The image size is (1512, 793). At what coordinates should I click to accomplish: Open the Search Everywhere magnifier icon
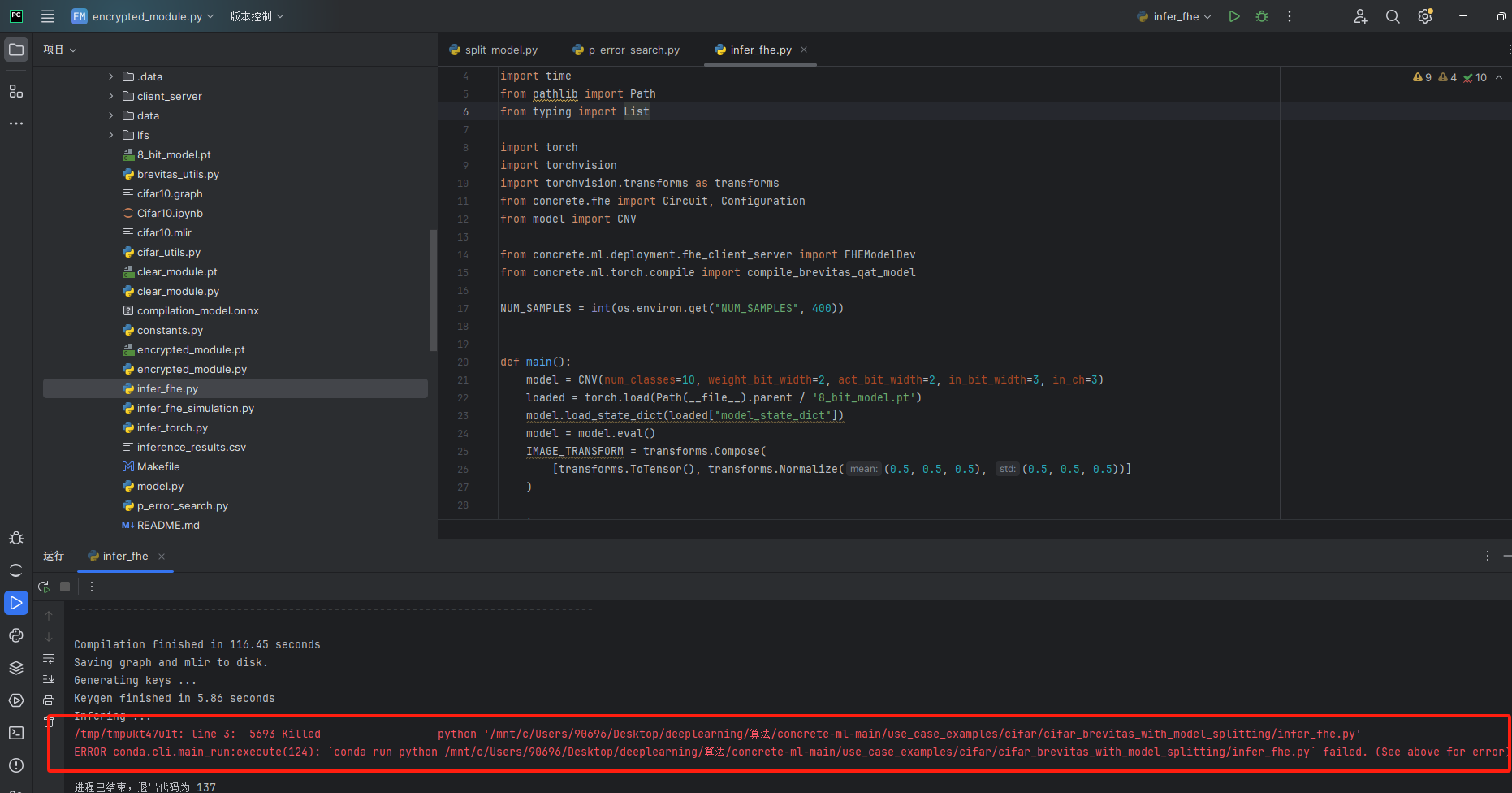coord(1393,16)
